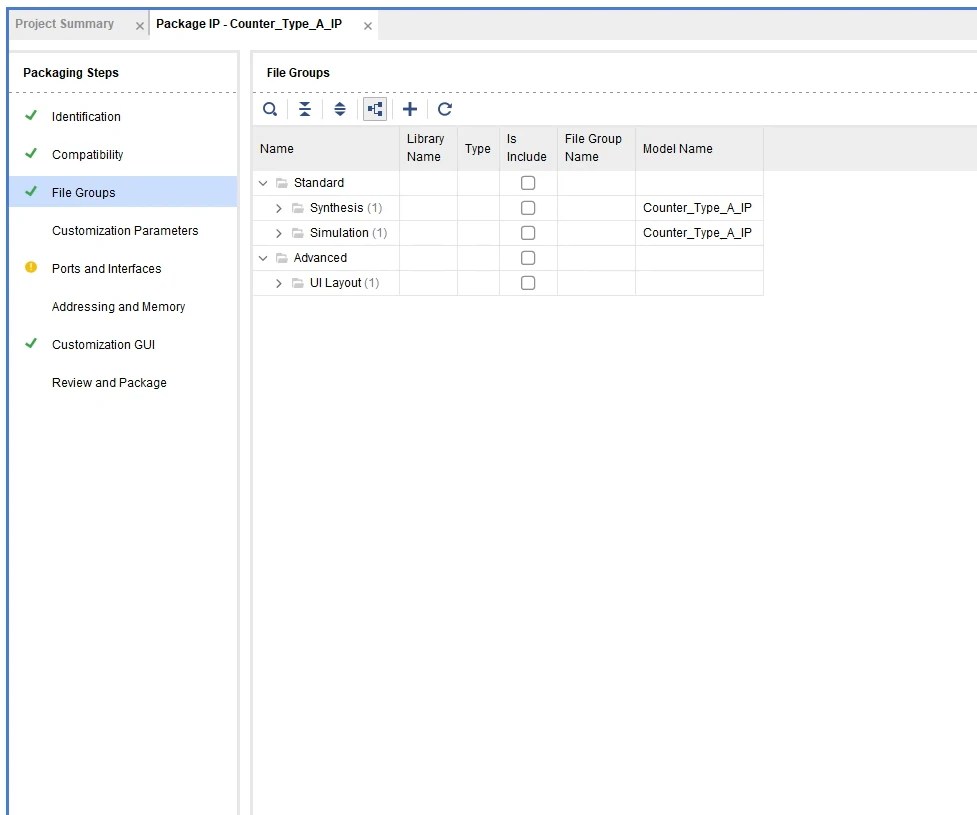The height and width of the screenshot is (815, 977).
Task: Click the Collapse All toolbar icon
Action: tap(305, 109)
